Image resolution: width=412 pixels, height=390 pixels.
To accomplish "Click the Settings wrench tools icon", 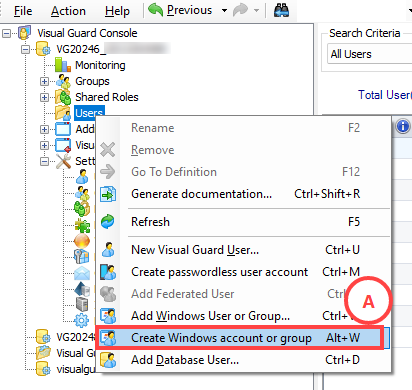I will [x=63, y=161].
